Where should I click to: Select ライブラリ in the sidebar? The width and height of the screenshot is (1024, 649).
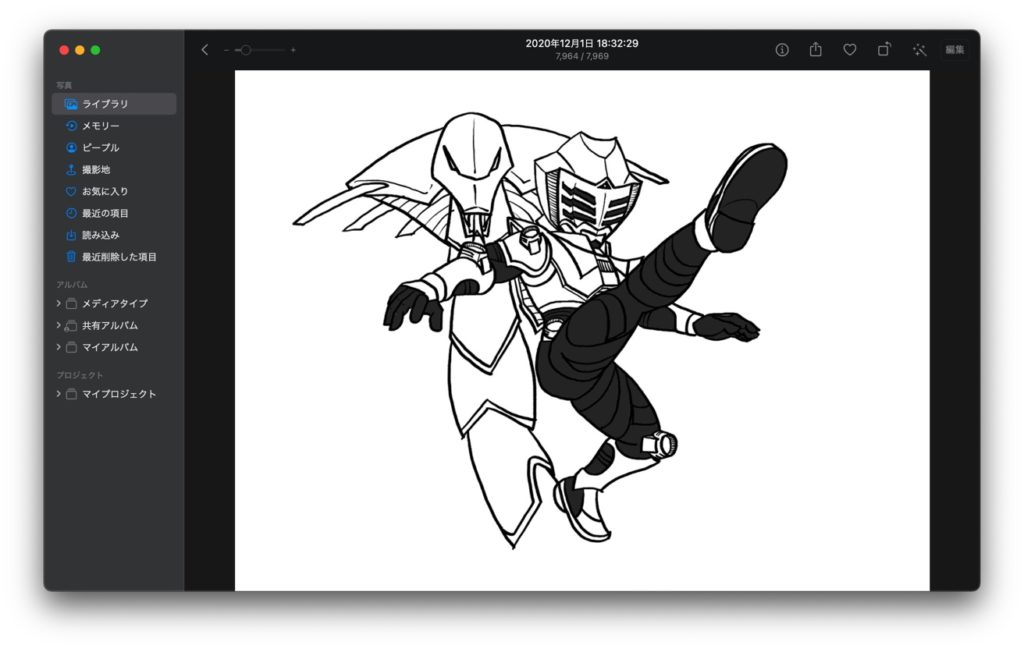(x=114, y=104)
